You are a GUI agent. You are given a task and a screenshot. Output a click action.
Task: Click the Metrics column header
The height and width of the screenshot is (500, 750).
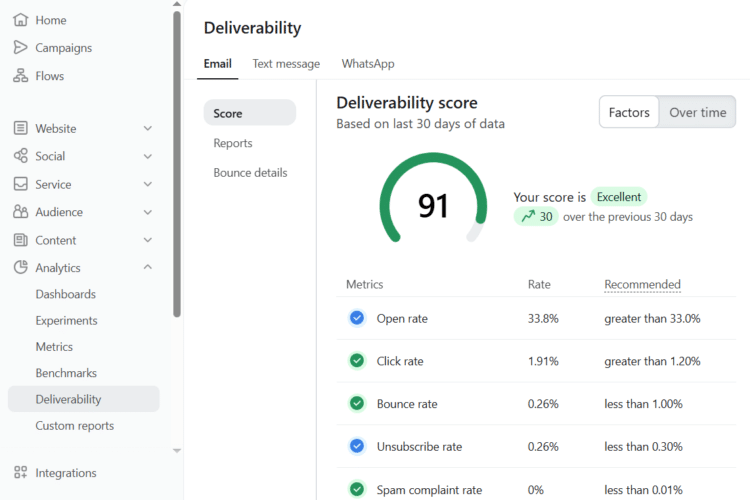point(364,284)
